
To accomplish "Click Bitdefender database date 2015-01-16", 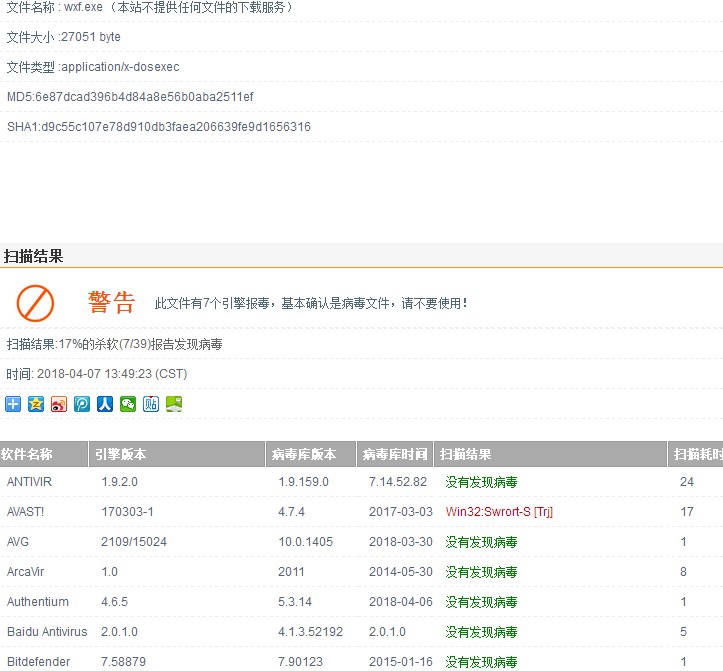I will click(x=401, y=662).
